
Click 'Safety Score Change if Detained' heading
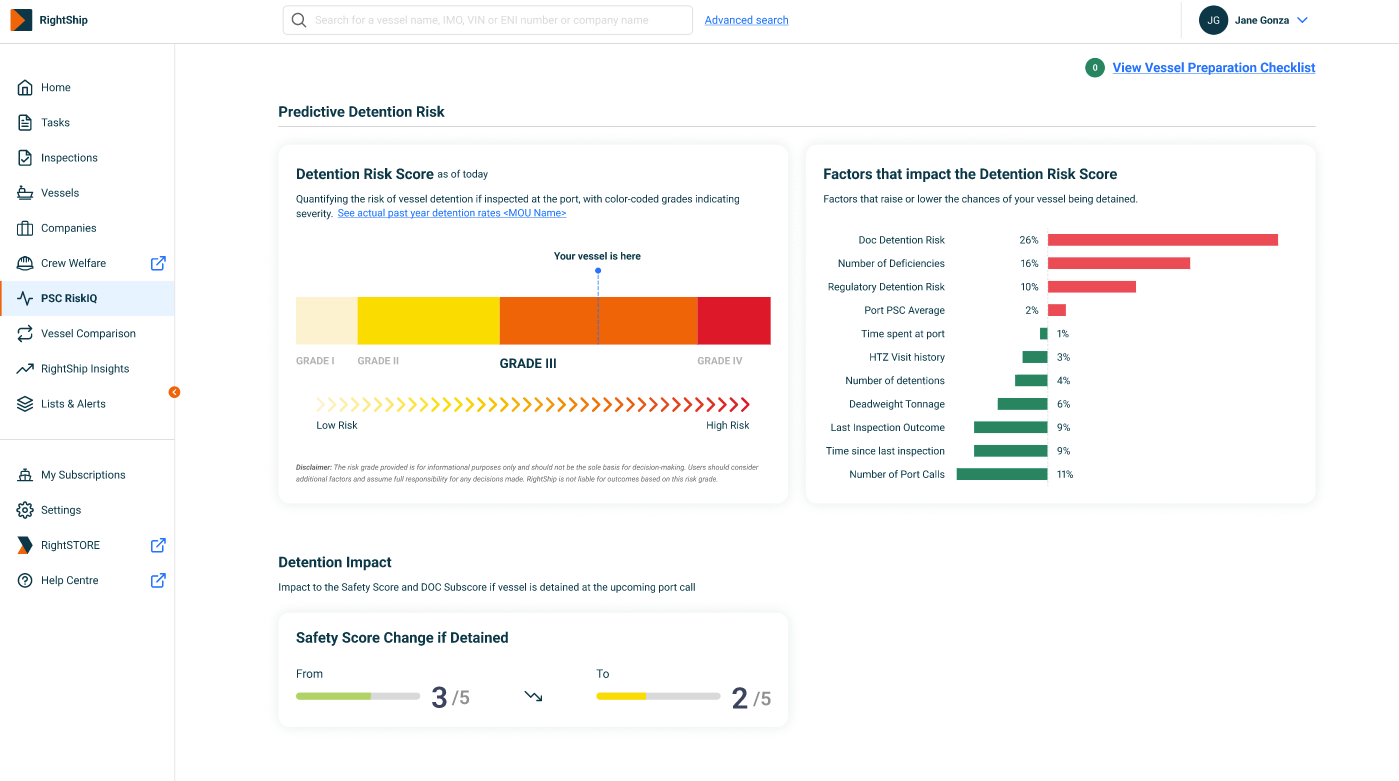402,638
